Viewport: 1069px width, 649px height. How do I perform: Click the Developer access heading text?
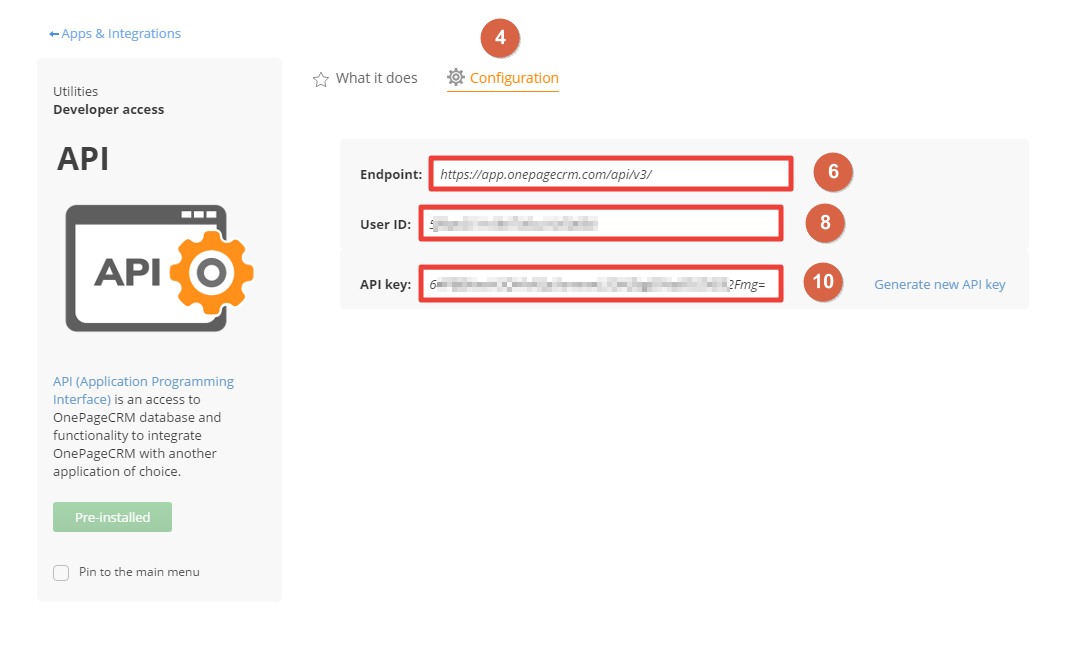pos(108,110)
